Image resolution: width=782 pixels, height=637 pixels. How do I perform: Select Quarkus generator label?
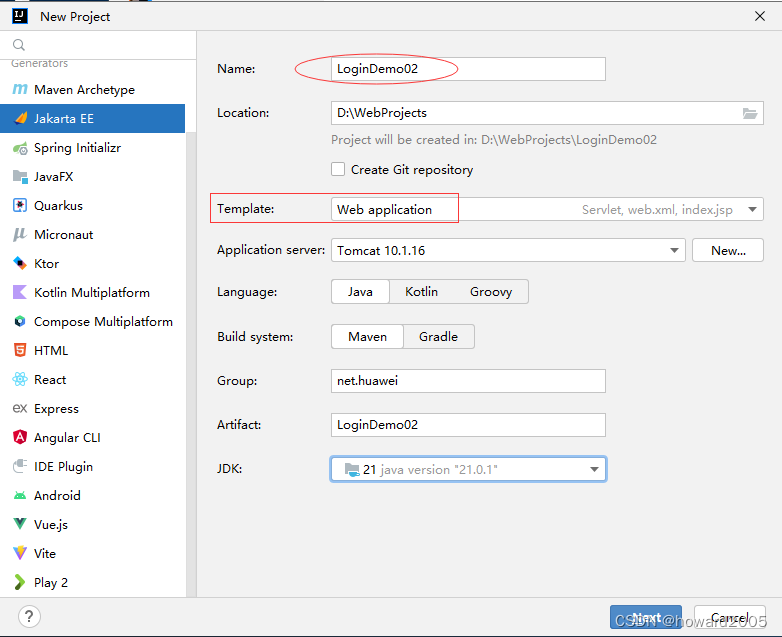pos(58,206)
